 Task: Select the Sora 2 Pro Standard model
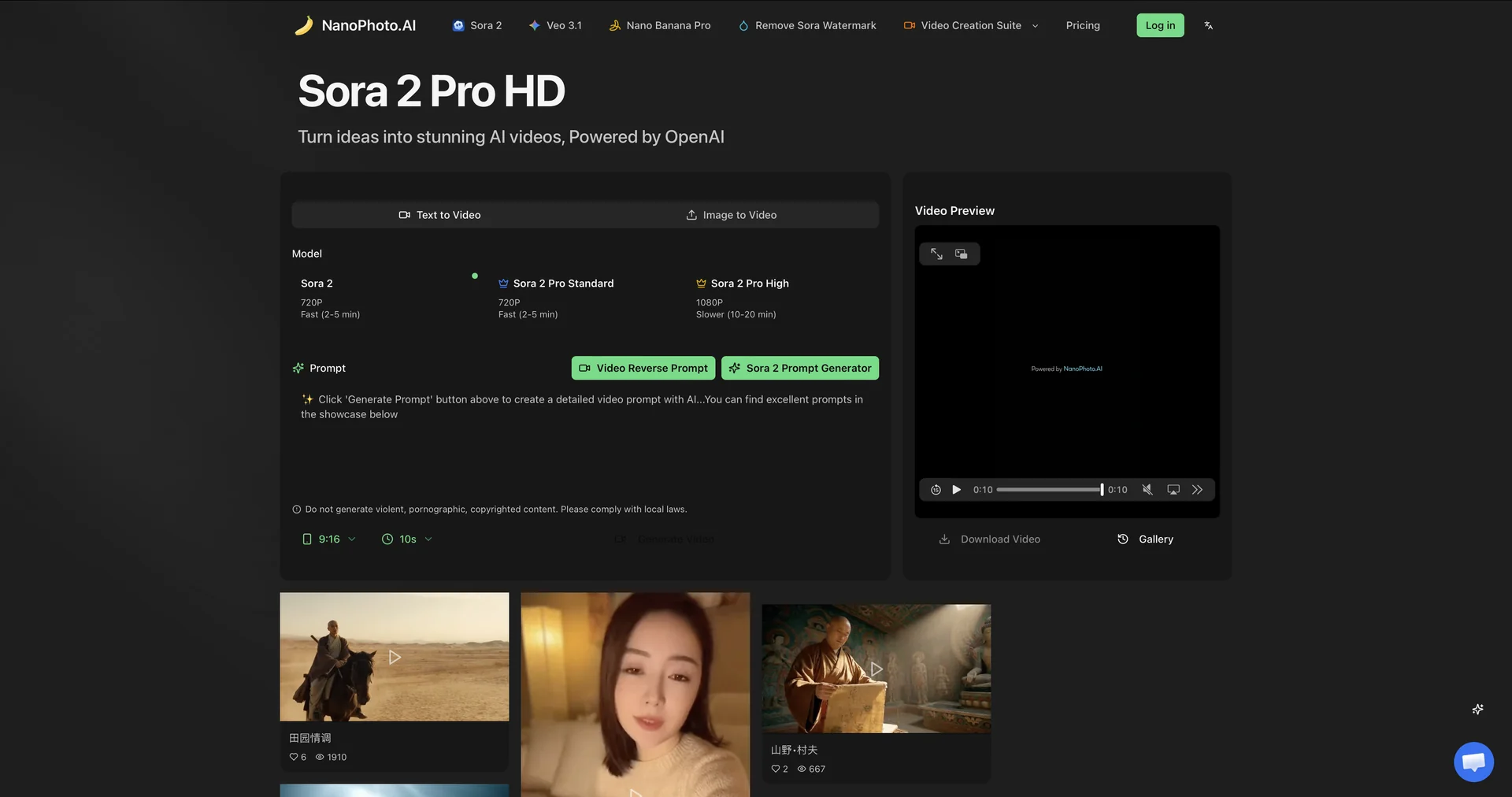point(585,298)
